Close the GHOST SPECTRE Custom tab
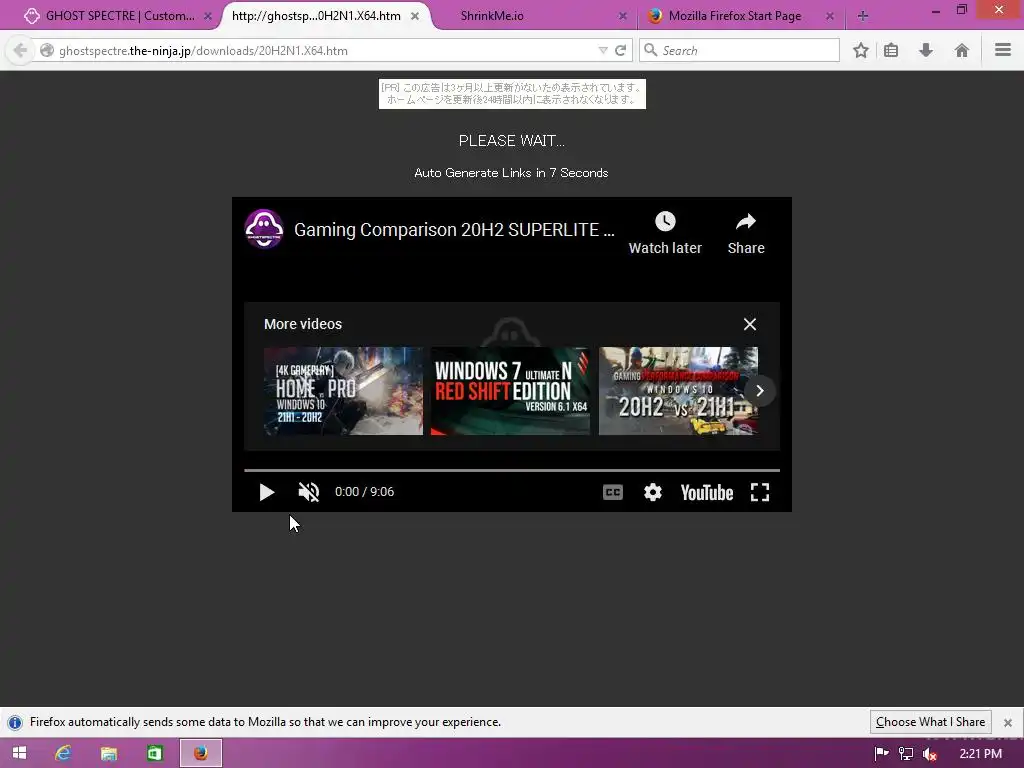This screenshot has width=1024, height=768. click(x=208, y=16)
